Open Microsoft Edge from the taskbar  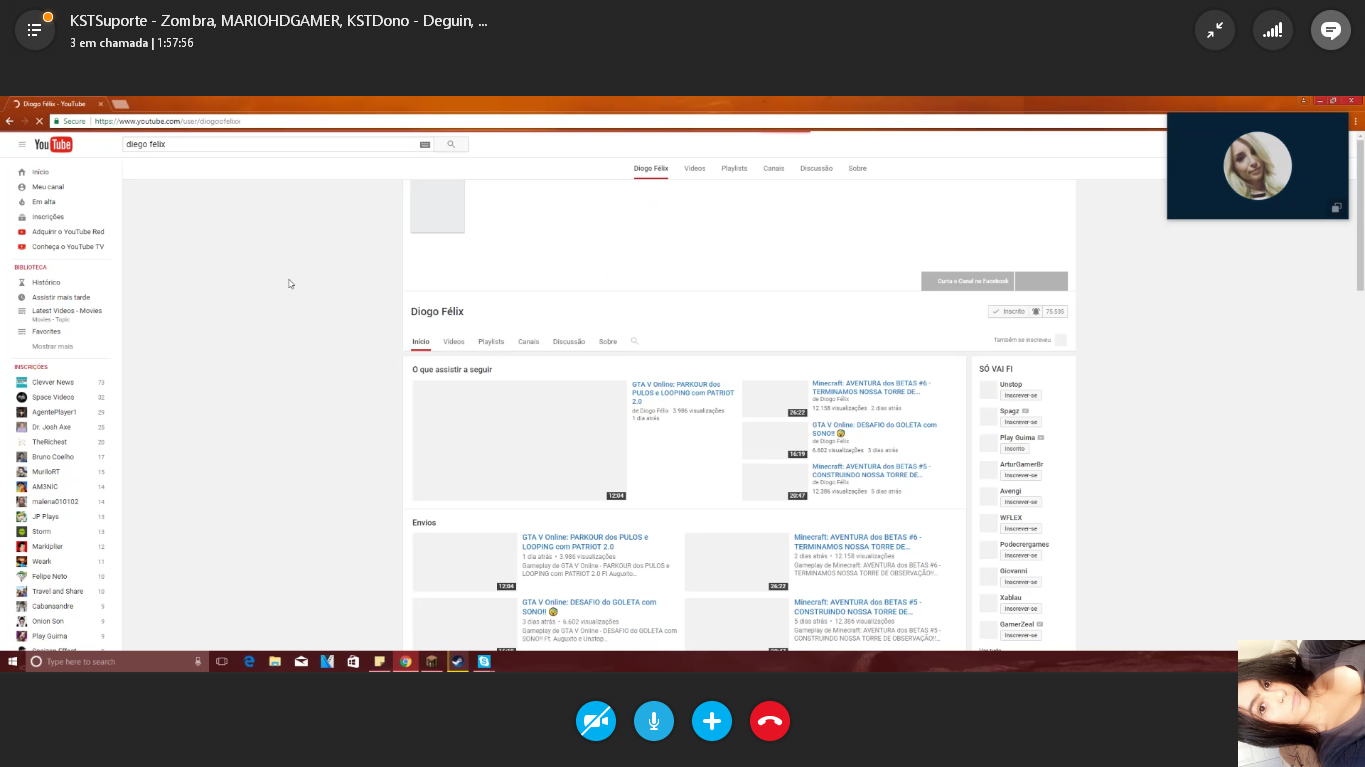click(250, 662)
